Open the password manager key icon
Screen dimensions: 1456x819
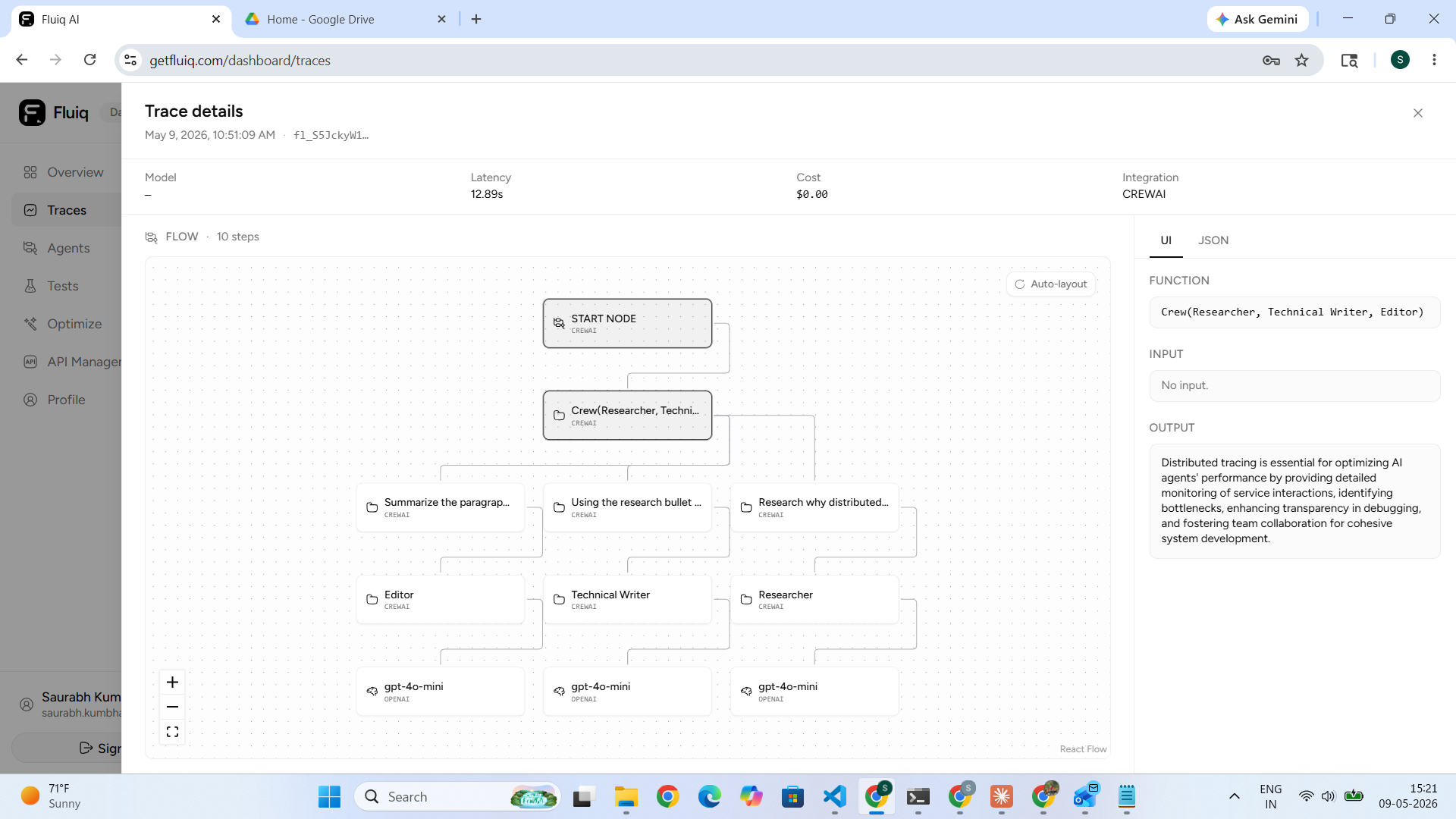[x=1271, y=60]
